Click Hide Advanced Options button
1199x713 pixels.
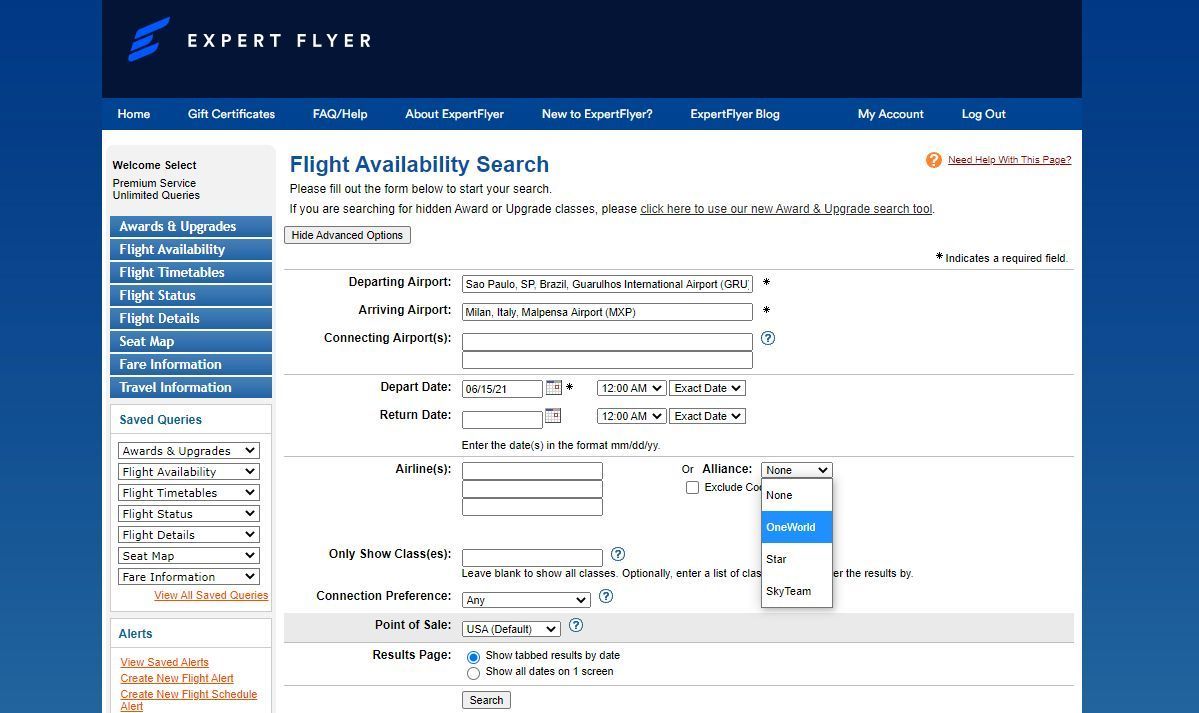coord(347,235)
